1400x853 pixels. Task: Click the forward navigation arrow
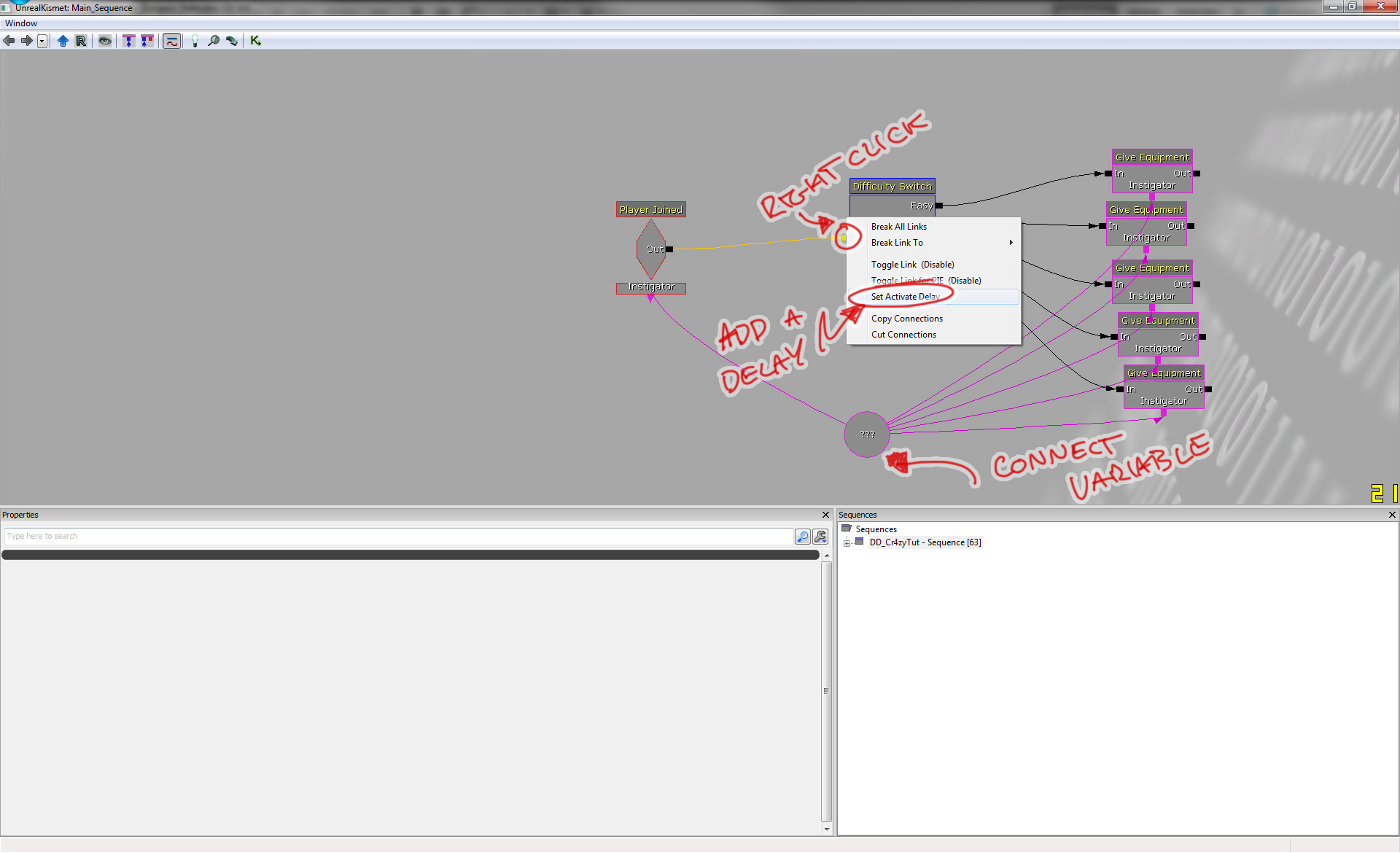coord(26,41)
